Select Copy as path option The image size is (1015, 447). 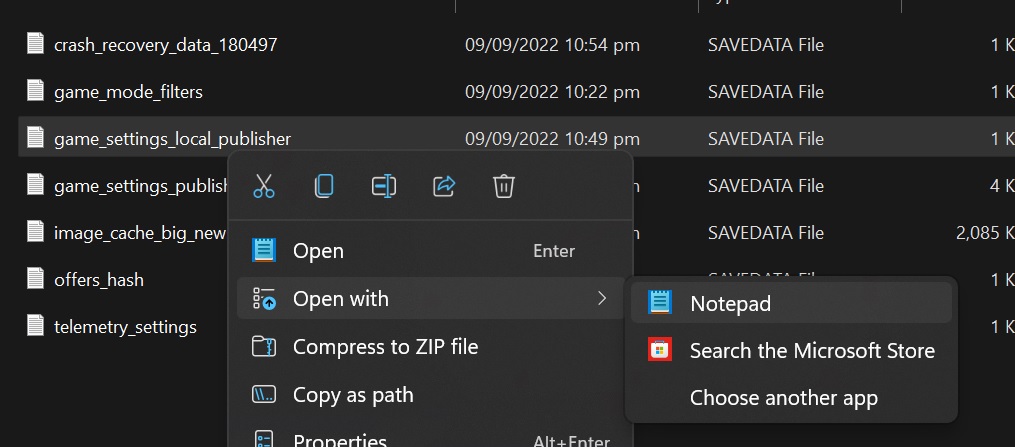(x=352, y=395)
